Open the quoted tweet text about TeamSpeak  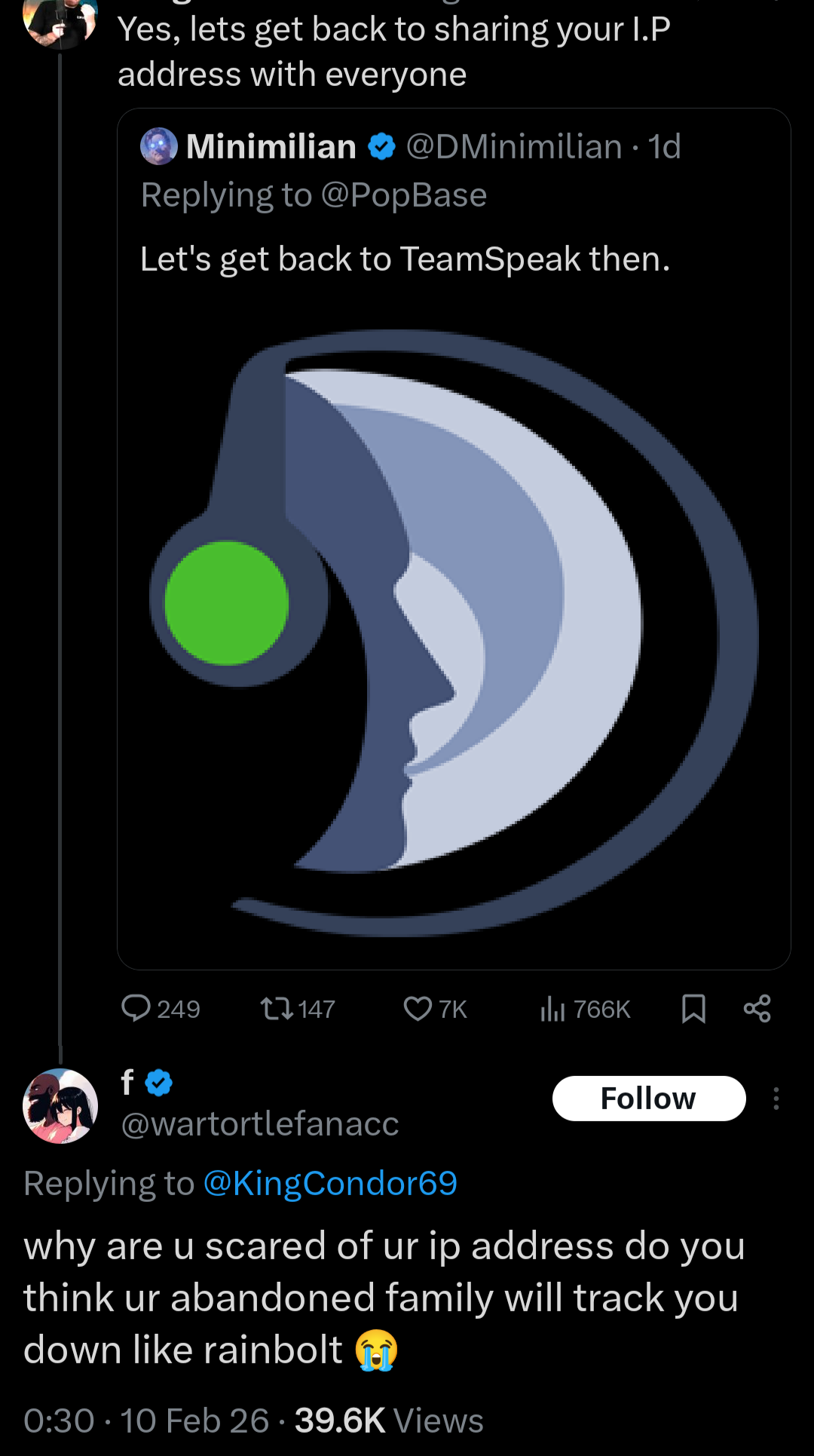click(x=405, y=259)
